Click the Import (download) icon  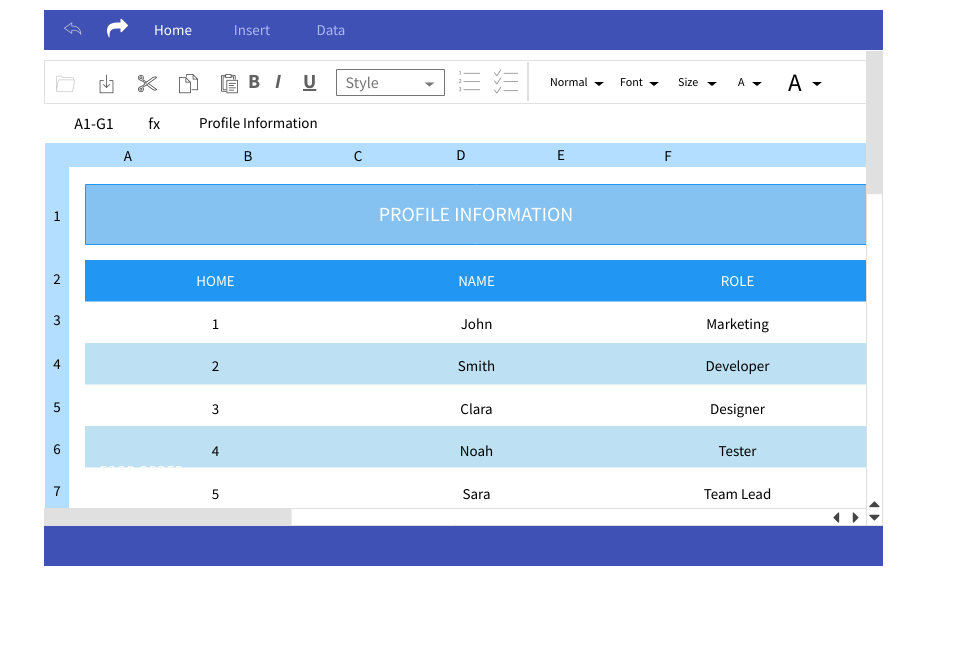tap(106, 82)
